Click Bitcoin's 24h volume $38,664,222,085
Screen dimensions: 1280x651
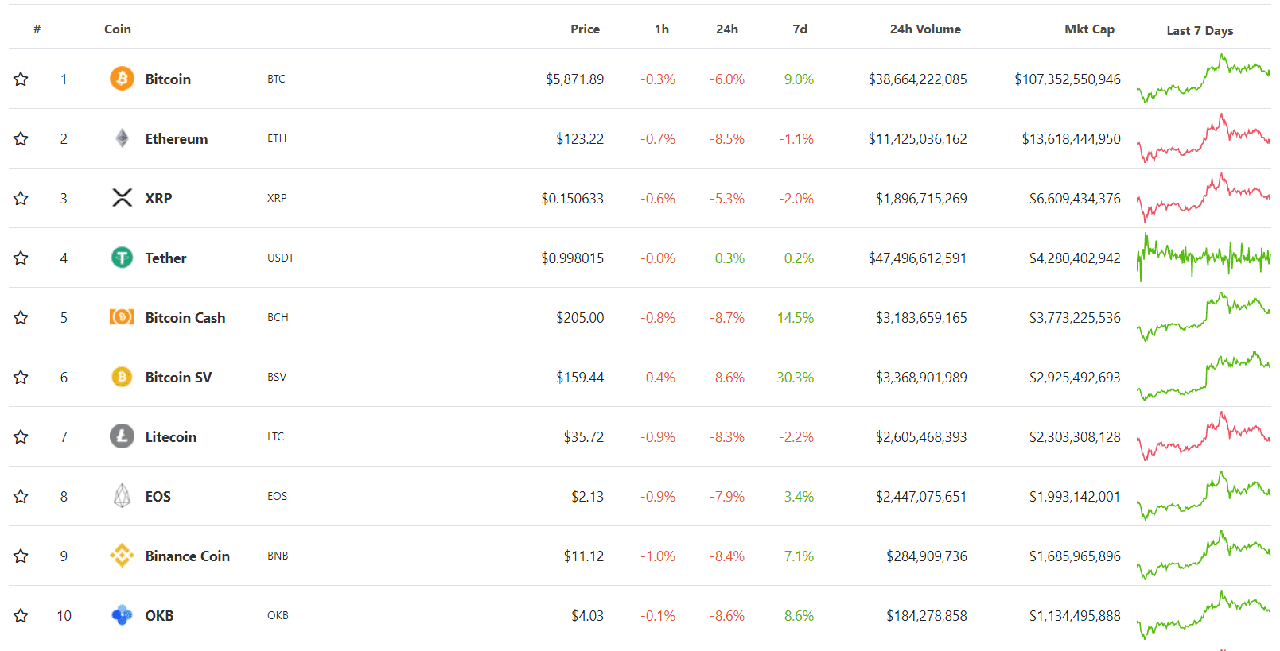click(x=918, y=79)
